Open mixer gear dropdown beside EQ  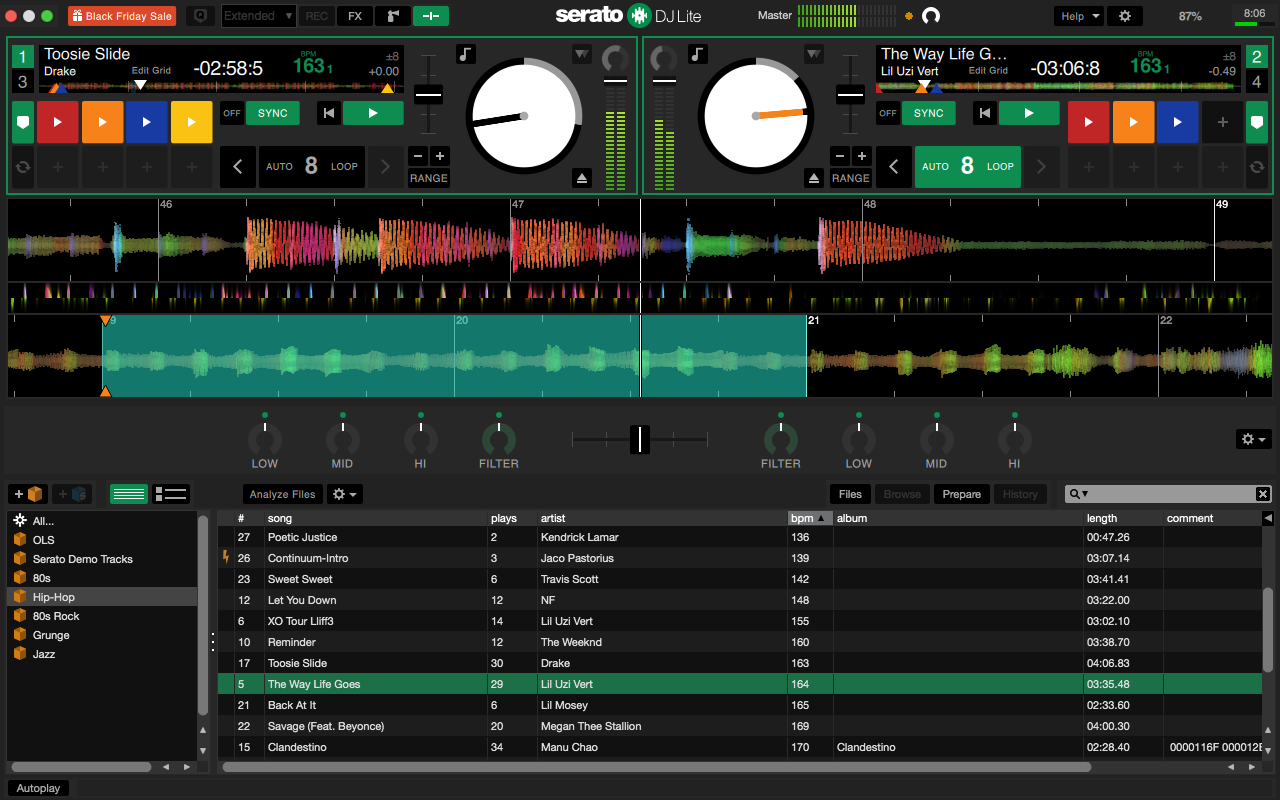tap(1253, 439)
